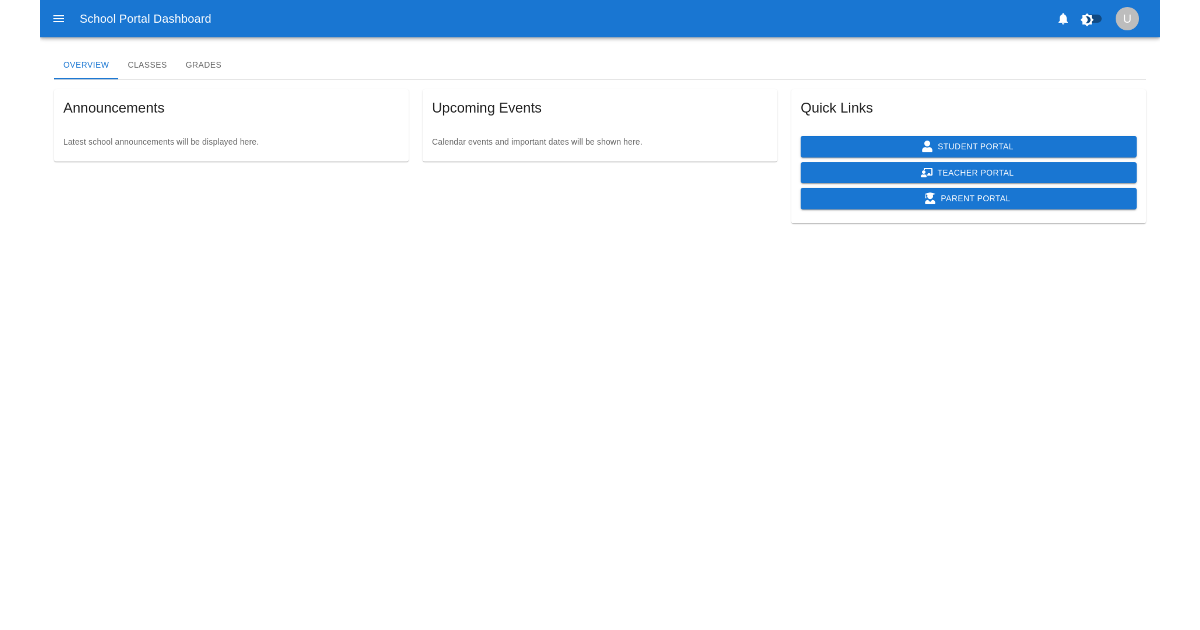The width and height of the screenshot is (1200, 630).
Task: Select the OVERVIEW tab
Action: 86,64
